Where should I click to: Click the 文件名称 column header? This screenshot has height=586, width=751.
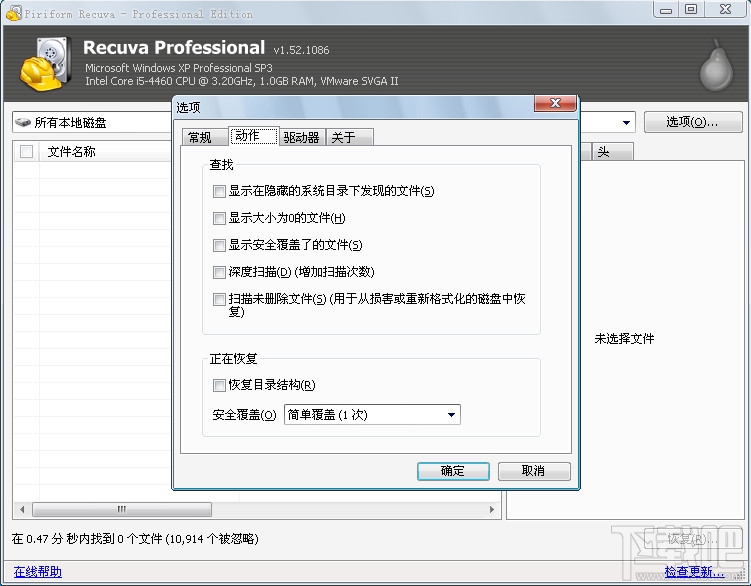point(71,152)
